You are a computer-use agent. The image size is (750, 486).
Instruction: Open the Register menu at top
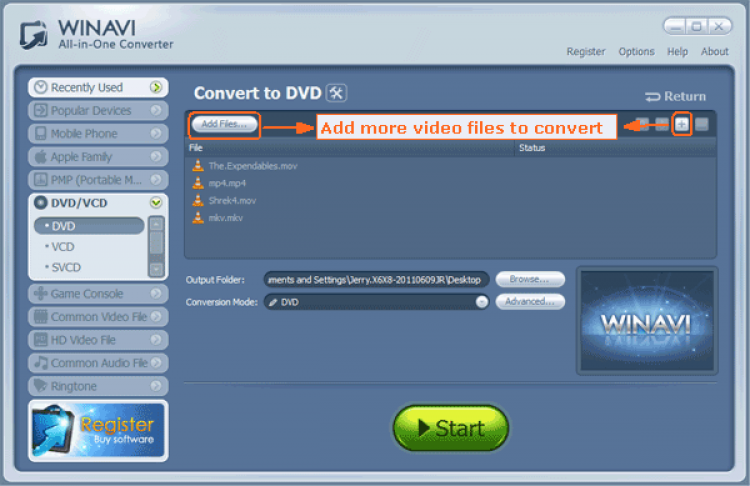point(586,52)
